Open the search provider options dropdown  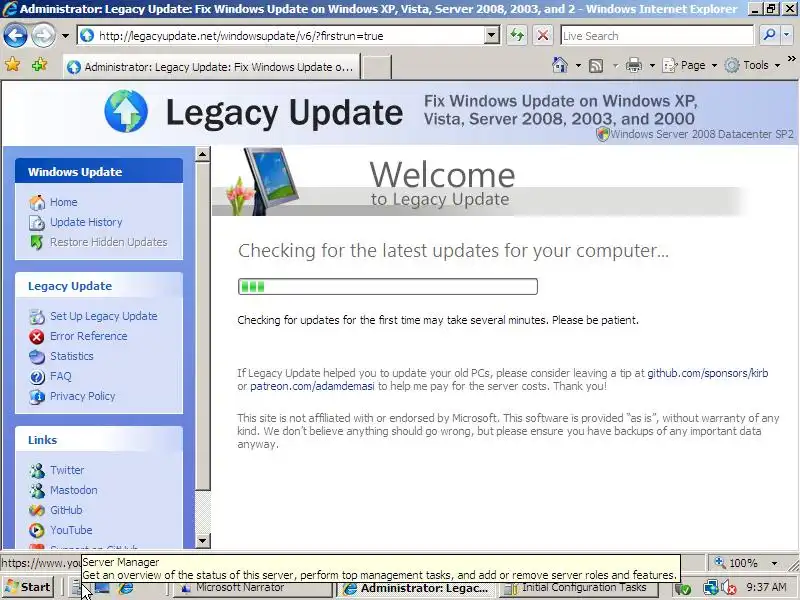pyautogui.click(x=786, y=35)
